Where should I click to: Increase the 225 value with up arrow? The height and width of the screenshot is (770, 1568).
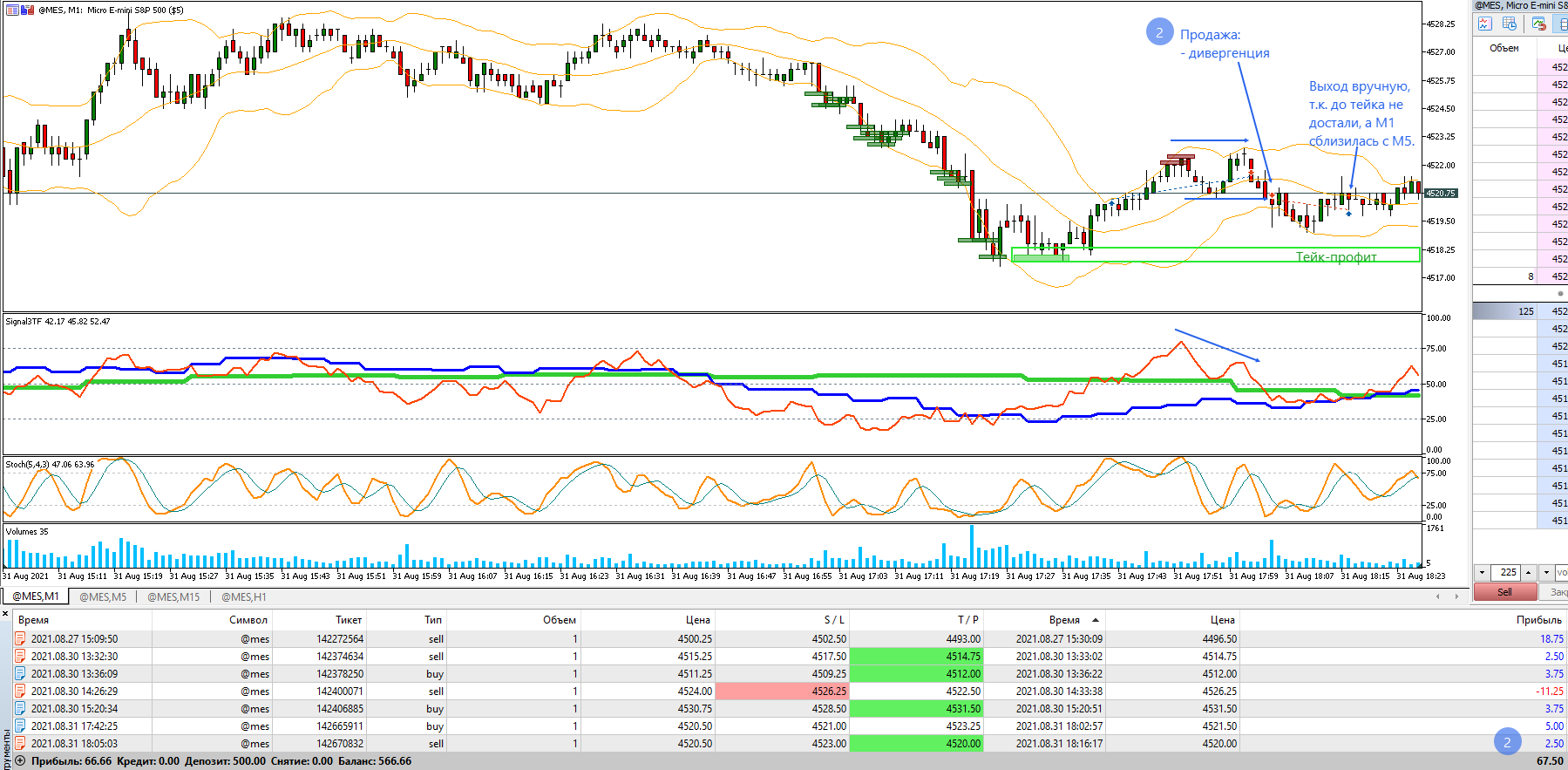tap(1528, 572)
